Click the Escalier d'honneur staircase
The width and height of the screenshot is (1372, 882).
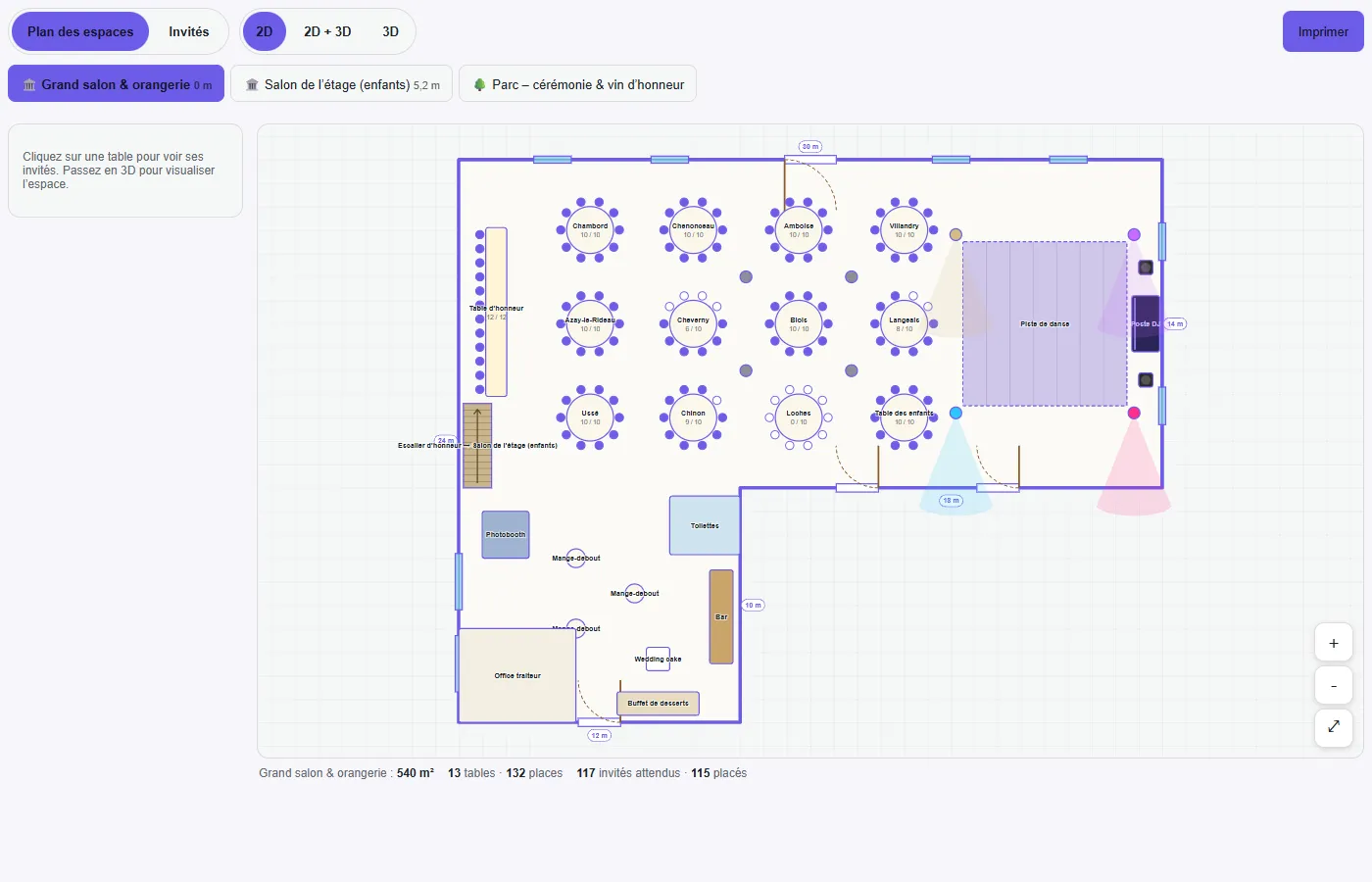(x=477, y=446)
